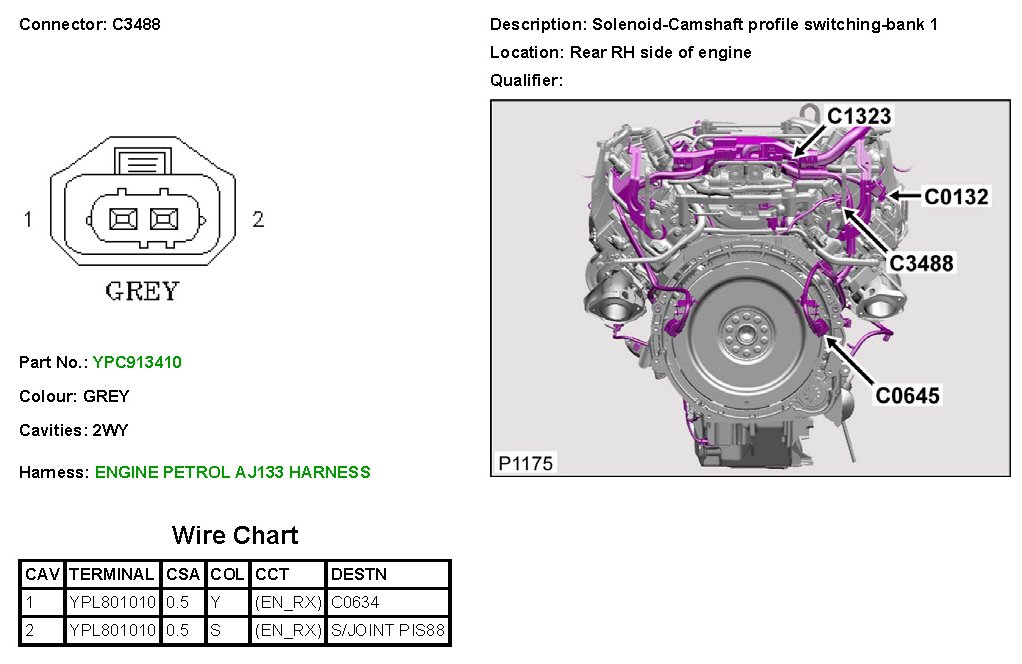
Task: Click the S/JOINT PIS88 destination cell
Action: 388,631
